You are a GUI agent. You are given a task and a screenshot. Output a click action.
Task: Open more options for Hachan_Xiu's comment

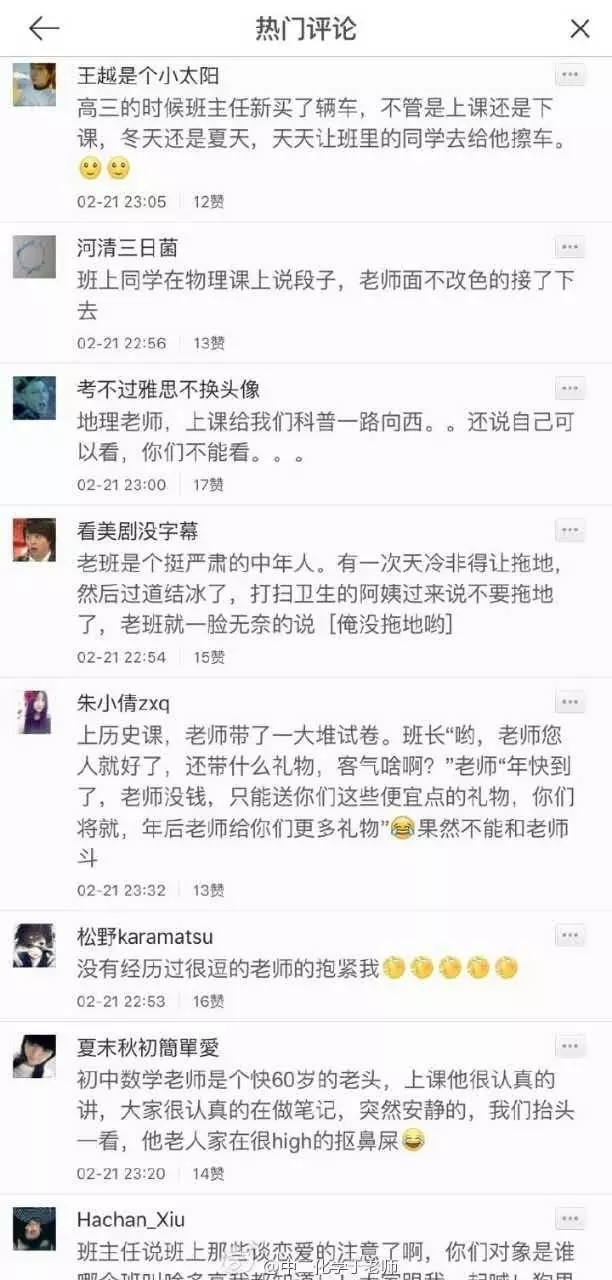pyautogui.click(x=570, y=1220)
